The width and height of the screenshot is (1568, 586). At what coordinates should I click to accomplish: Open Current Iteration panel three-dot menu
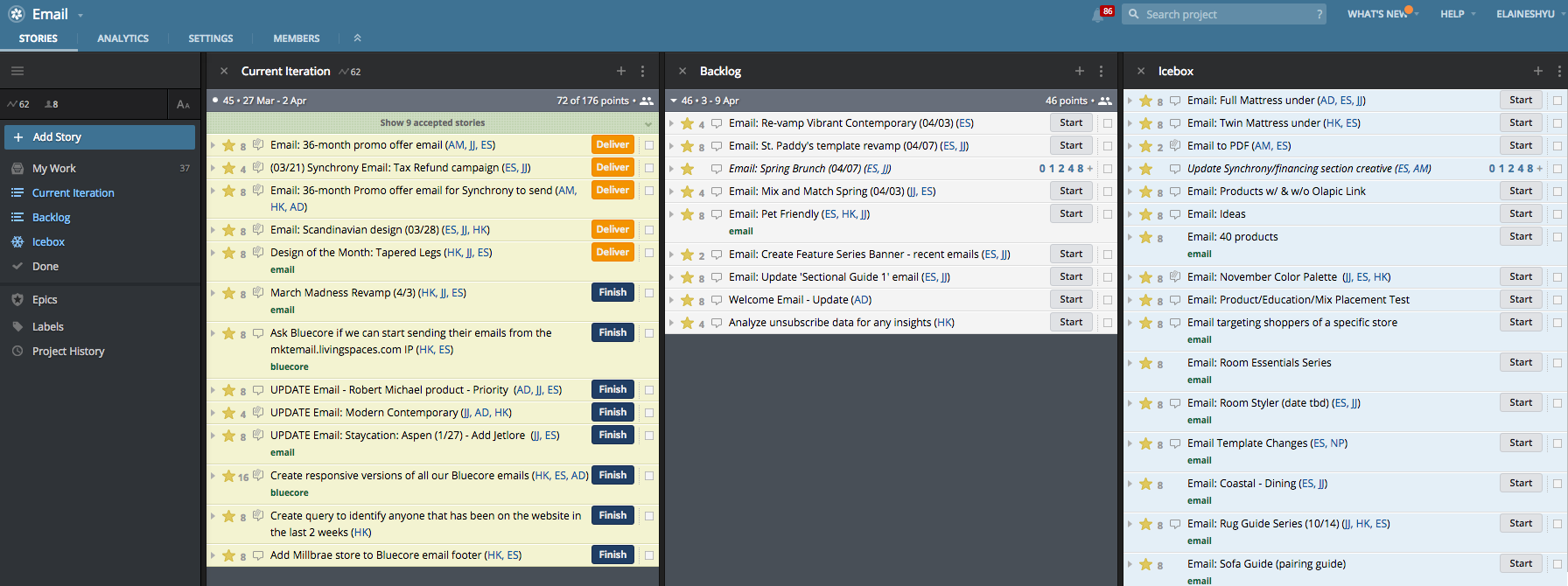click(x=643, y=71)
